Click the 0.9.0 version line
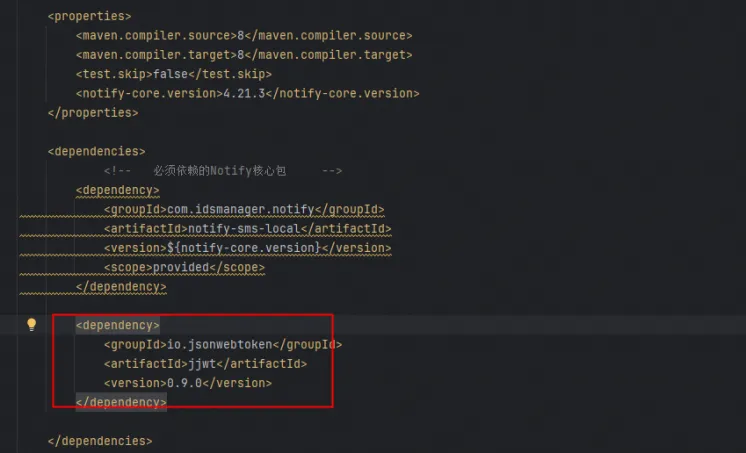This screenshot has height=453, width=746. (187, 382)
